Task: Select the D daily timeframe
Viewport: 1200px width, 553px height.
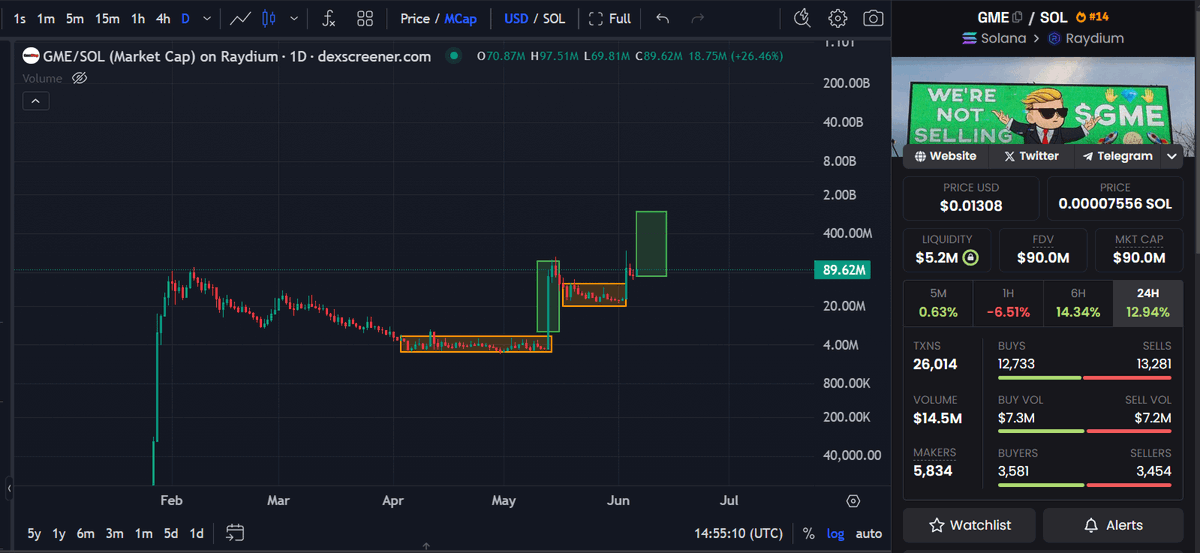Action: click(x=185, y=18)
